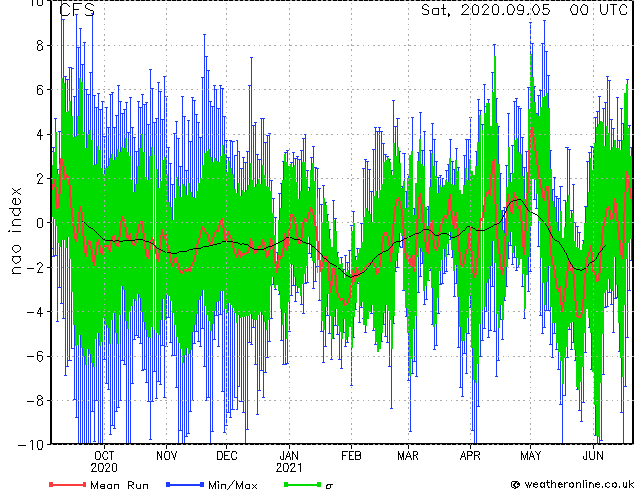Click the green sigma legend swatch
The width and height of the screenshot is (634, 490).
[x=303, y=484]
